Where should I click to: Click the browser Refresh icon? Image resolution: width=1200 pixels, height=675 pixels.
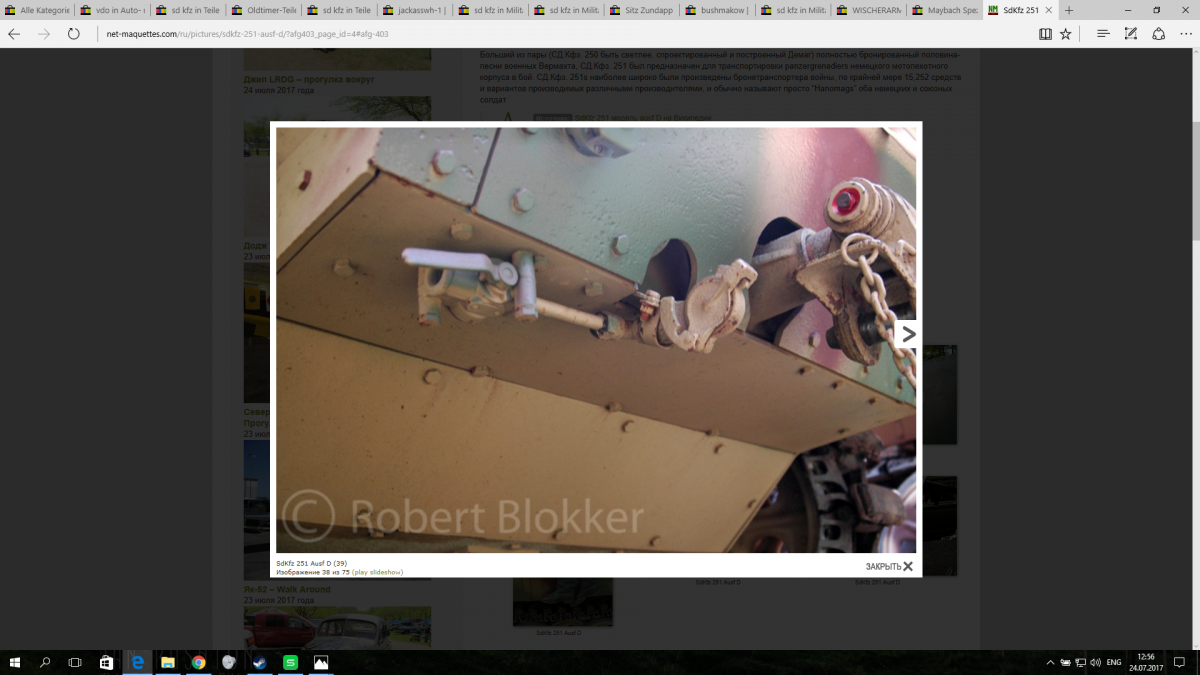(73, 34)
